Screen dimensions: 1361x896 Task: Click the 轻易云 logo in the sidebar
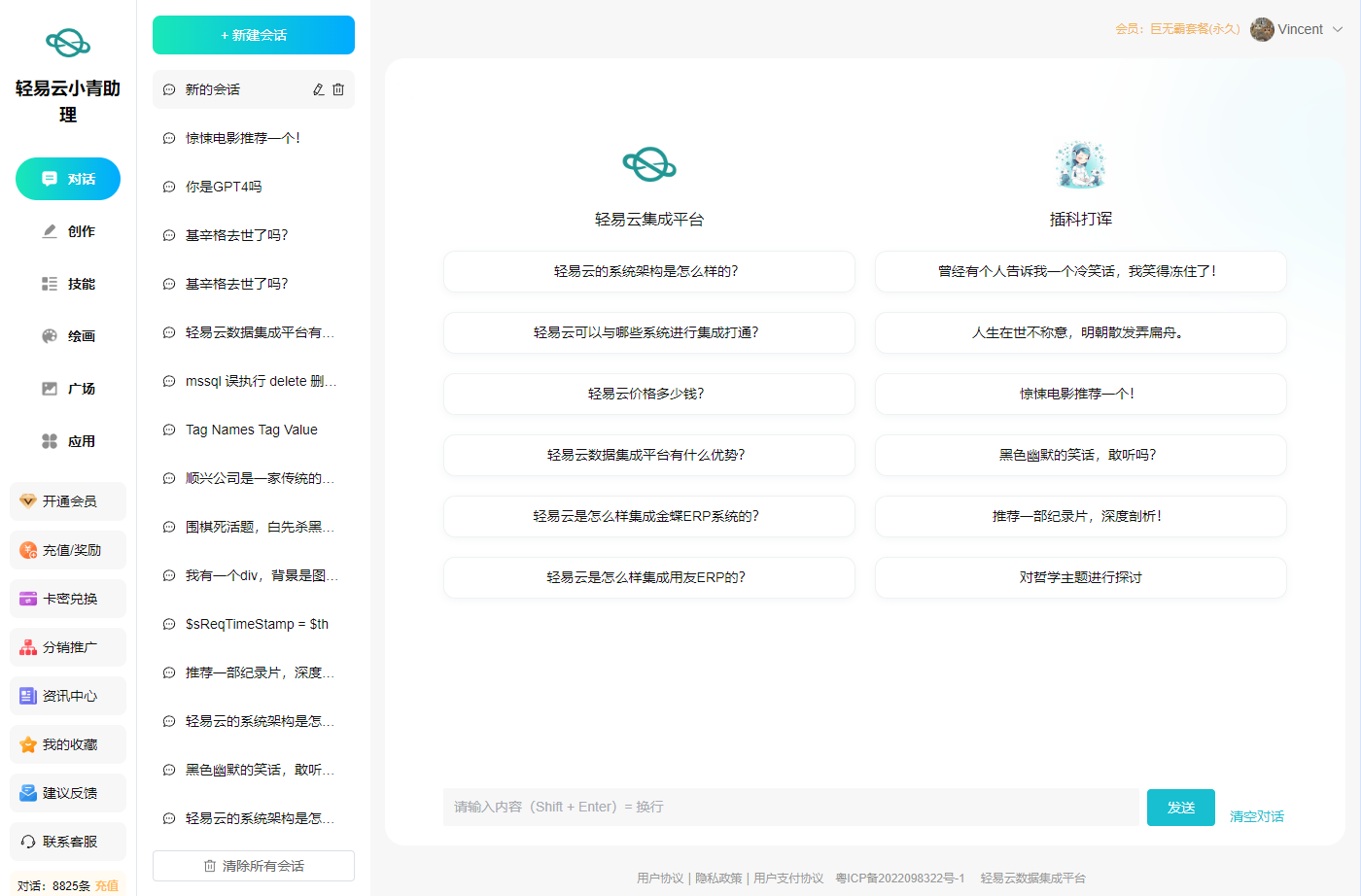(68, 43)
